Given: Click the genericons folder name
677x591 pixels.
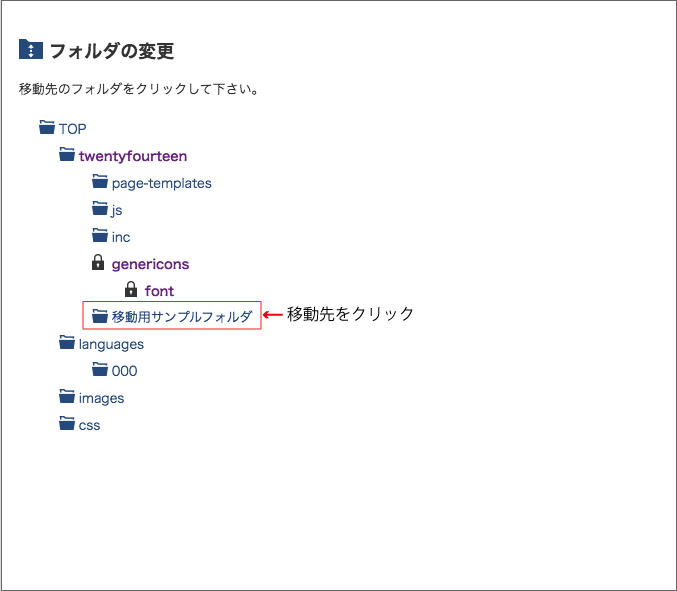Looking at the screenshot, I should pos(150,264).
